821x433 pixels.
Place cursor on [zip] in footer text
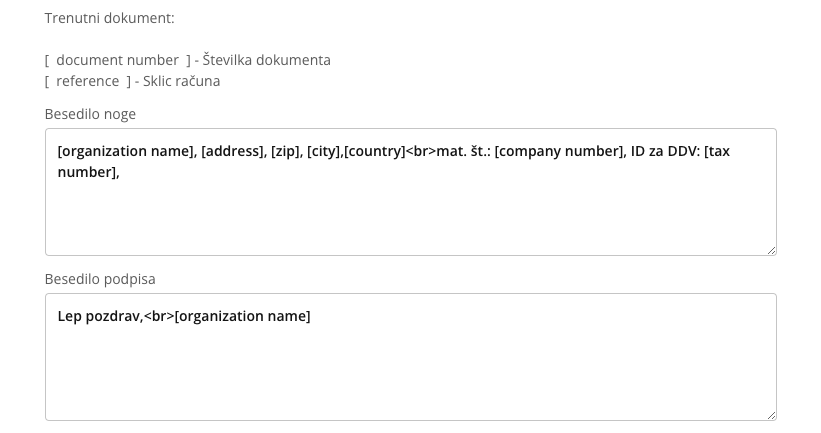pos(285,151)
